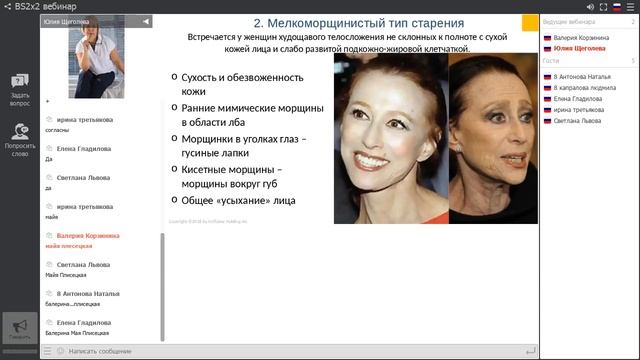This screenshot has width=640, height=360.
Task: Select guest Светлана Львова in participants
Action: point(577,121)
